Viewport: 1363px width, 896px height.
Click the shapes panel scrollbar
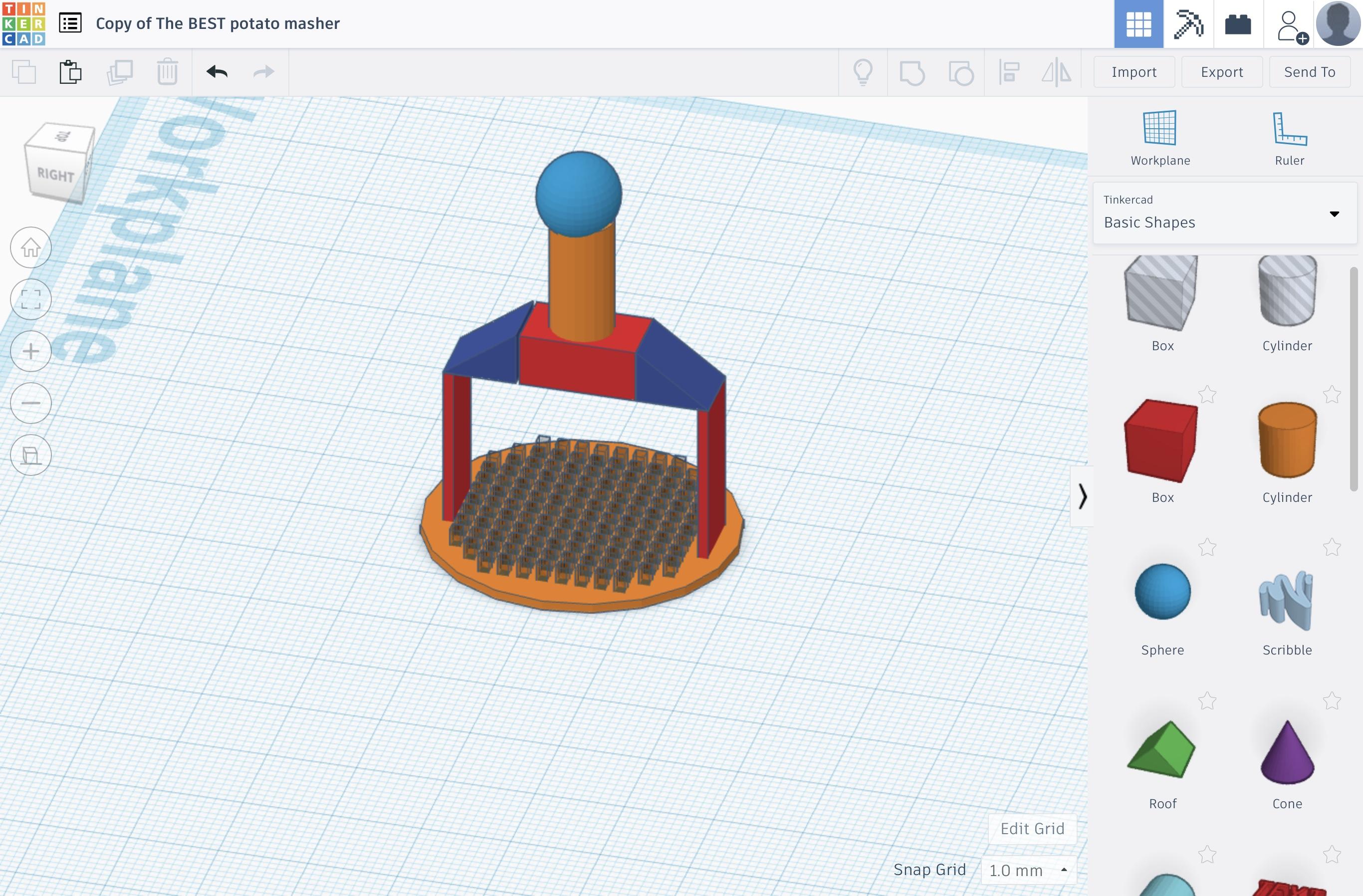[1353, 379]
